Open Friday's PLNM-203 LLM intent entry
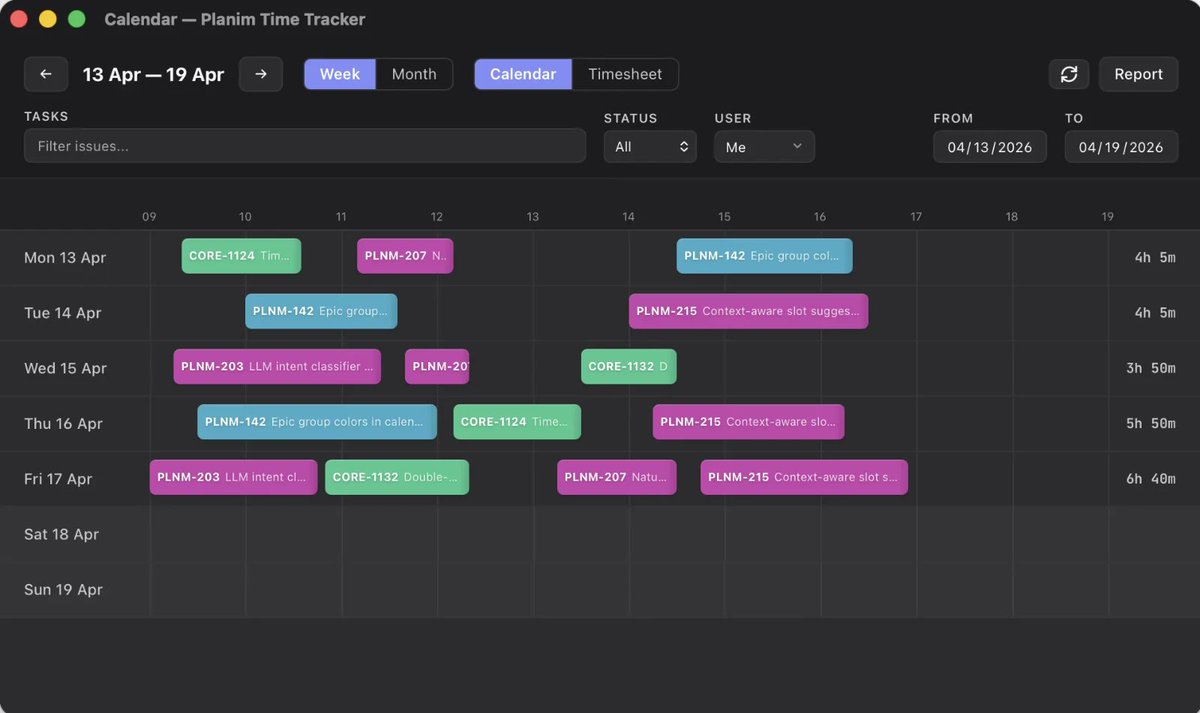This screenshot has height=713, width=1200. pyautogui.click(x=233, y=477)
